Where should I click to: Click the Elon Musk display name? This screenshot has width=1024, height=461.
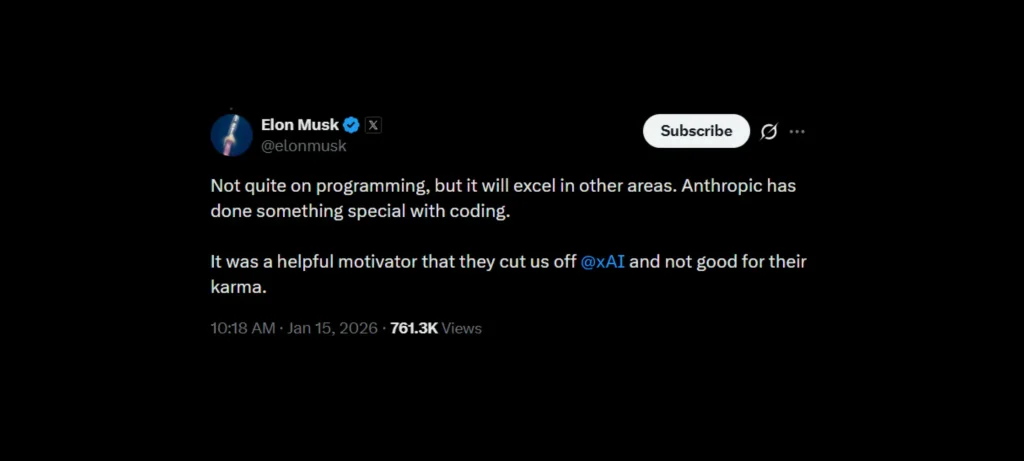pyautogui.click(x=300, y=126)
